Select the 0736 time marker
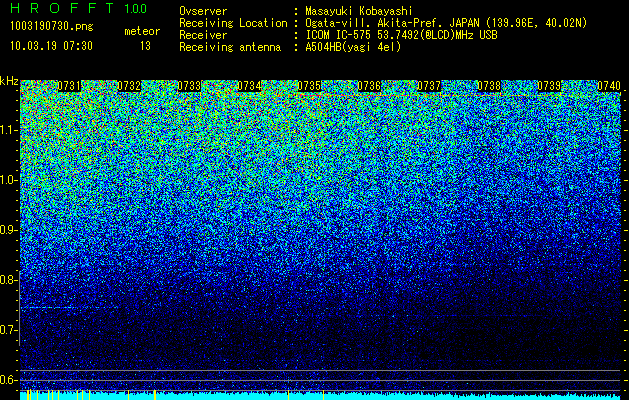Screen dimensions: 629x400 (369, 86)
